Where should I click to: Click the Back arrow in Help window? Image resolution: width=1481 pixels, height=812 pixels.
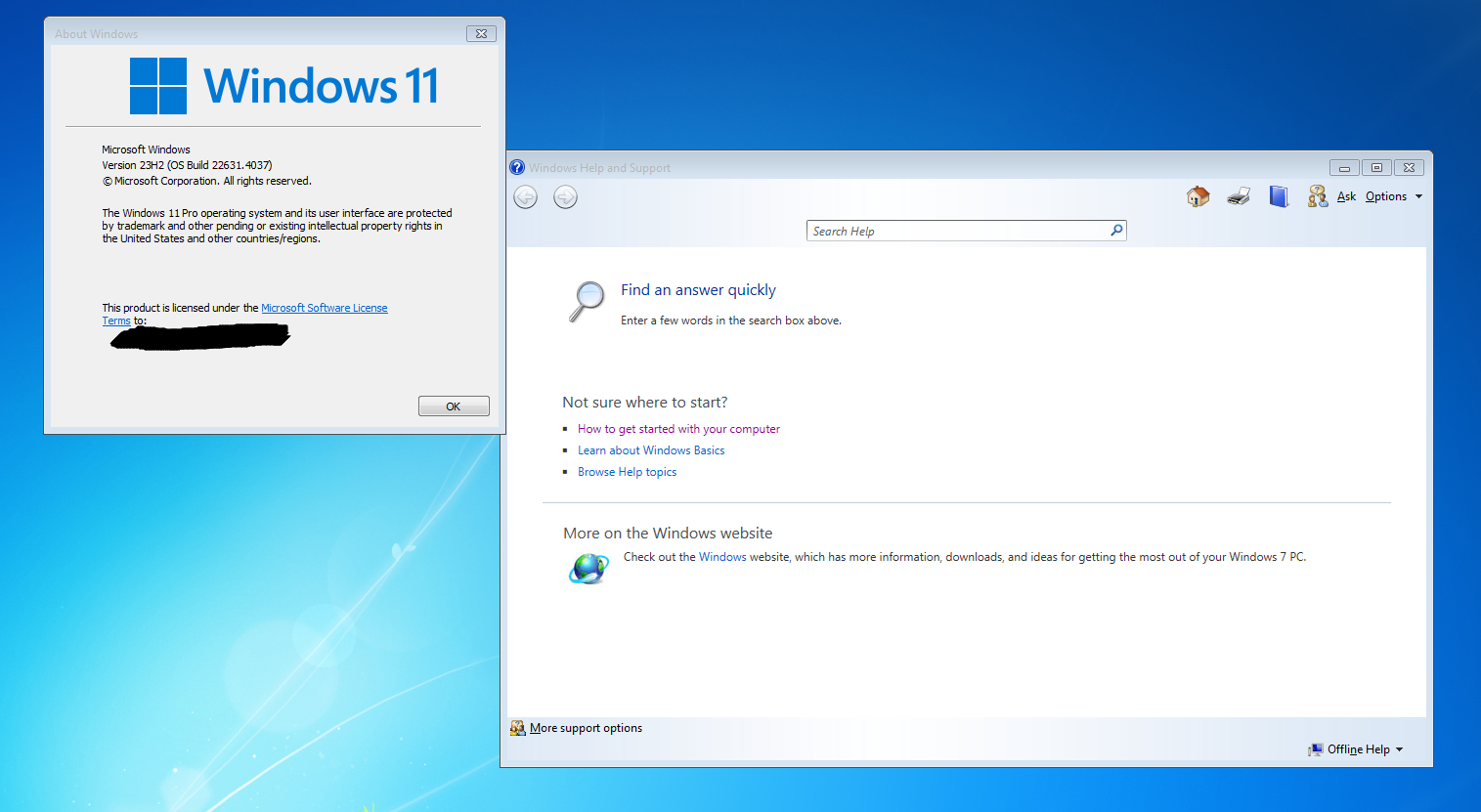pos(526,197)
